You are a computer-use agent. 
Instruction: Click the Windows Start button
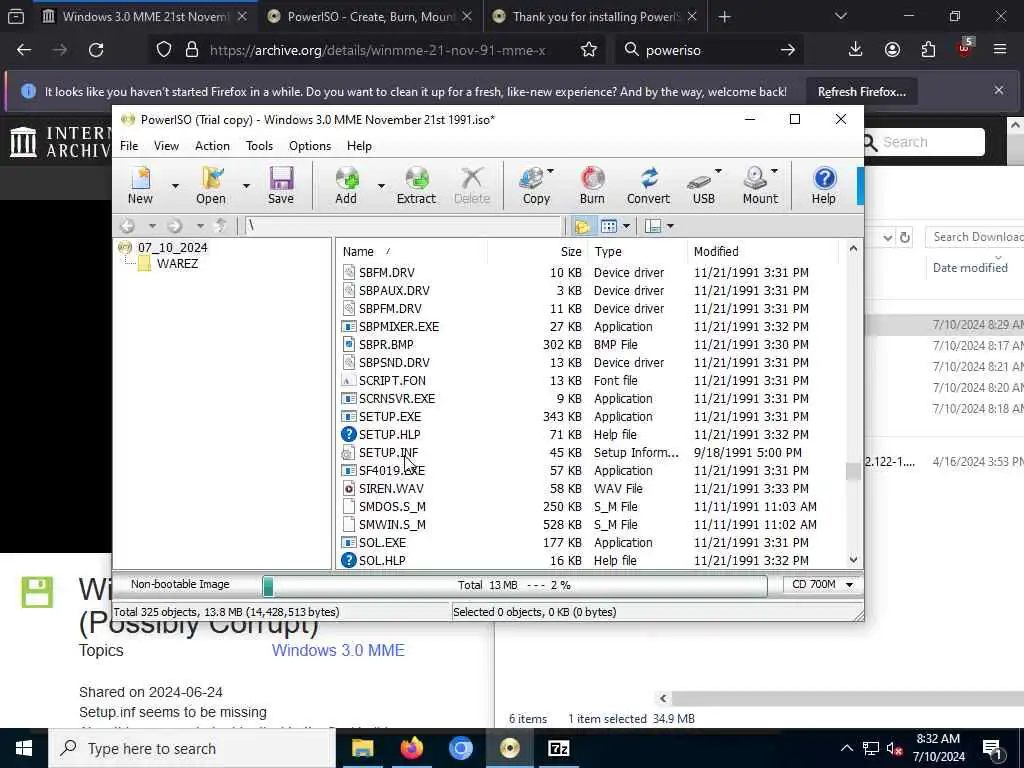24,748
